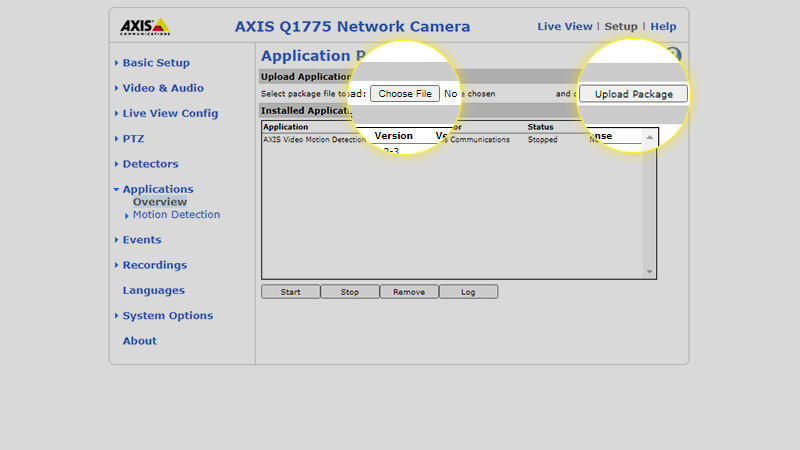Expand the Recordings menu
The height and width of the screenshot is (450, 800).
point(155,265)
